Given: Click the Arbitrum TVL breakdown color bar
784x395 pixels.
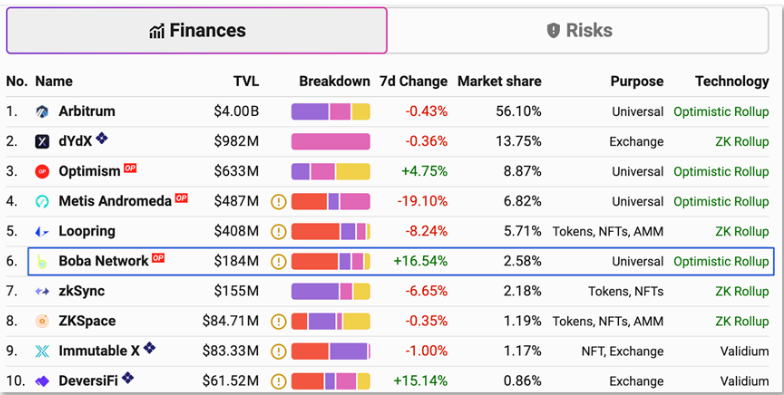Looking at the screenshot, I should (x=330, y=112).
